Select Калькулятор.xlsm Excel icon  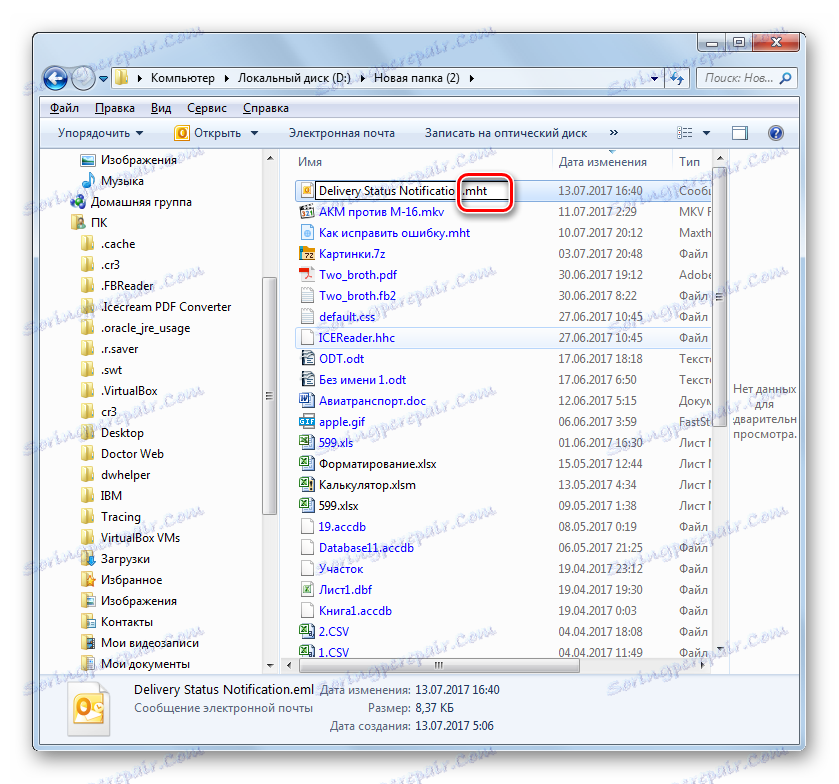[x=307, y=484]
